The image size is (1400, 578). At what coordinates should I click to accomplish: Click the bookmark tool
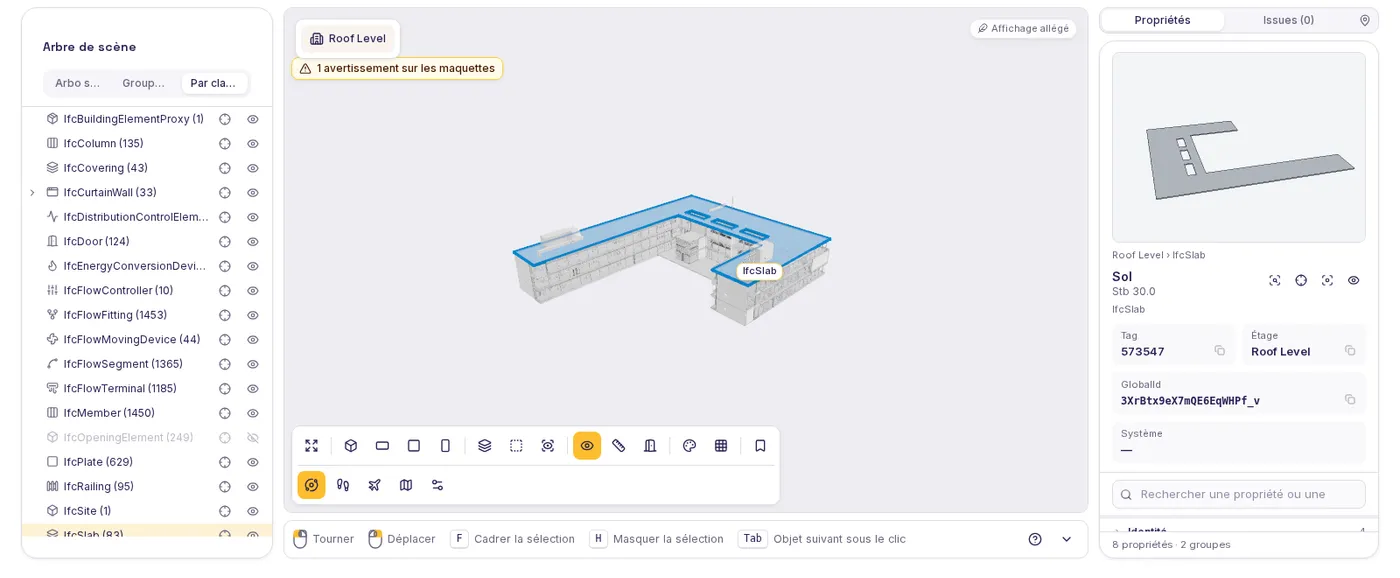tap(760, 446)
